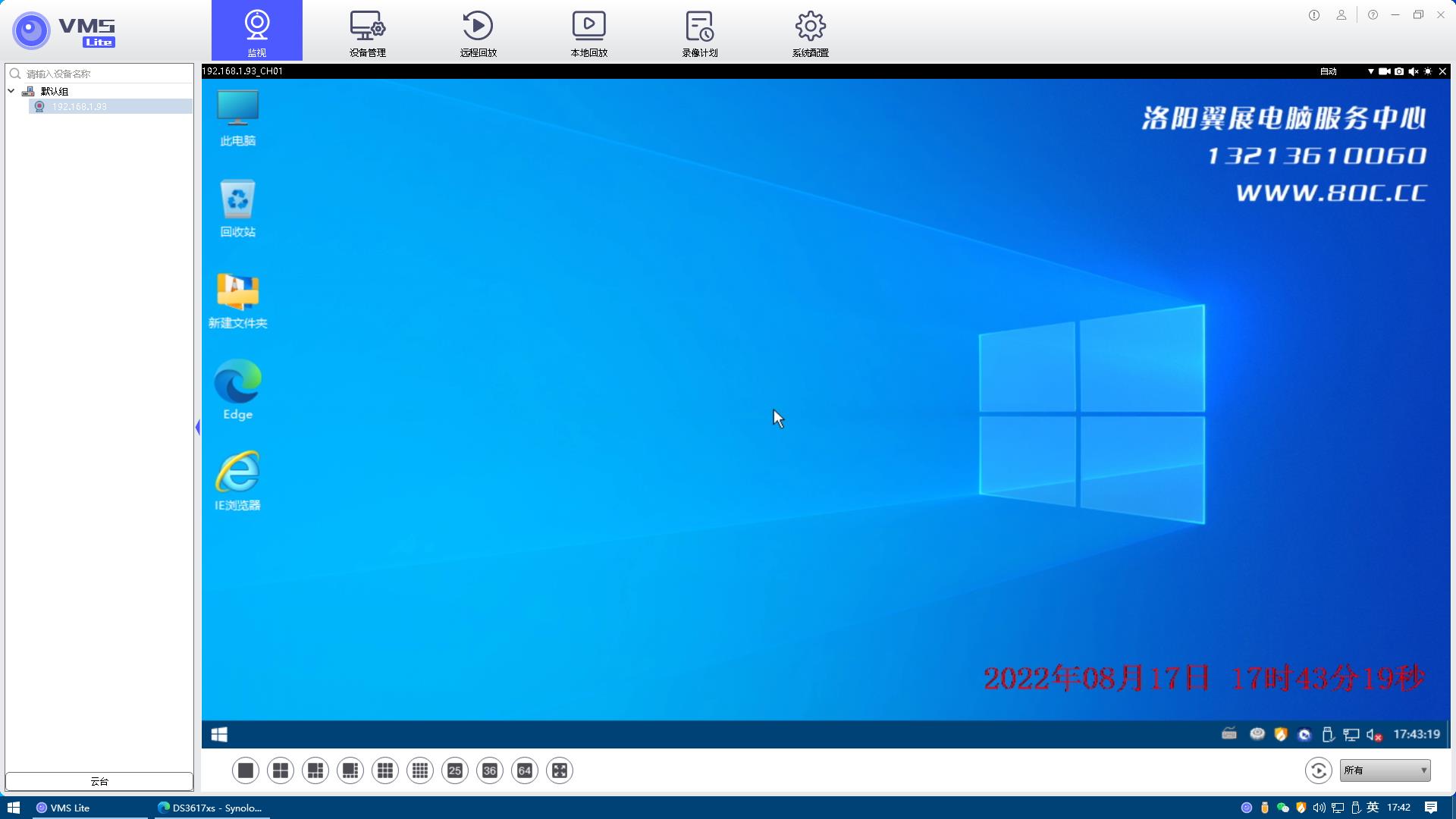
Task: Select the nine-window grid layout
Action: [x=385, y=770]
